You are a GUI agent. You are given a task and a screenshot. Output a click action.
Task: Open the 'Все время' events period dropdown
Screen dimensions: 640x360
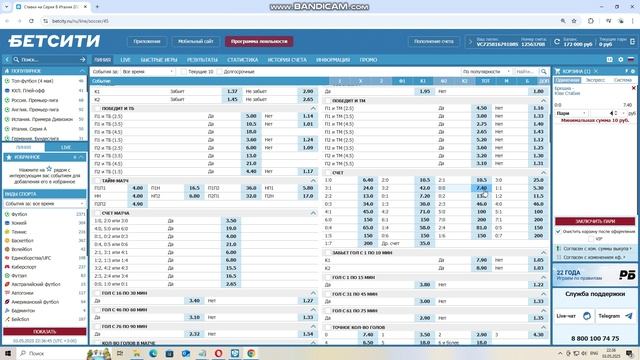(148, 71)
